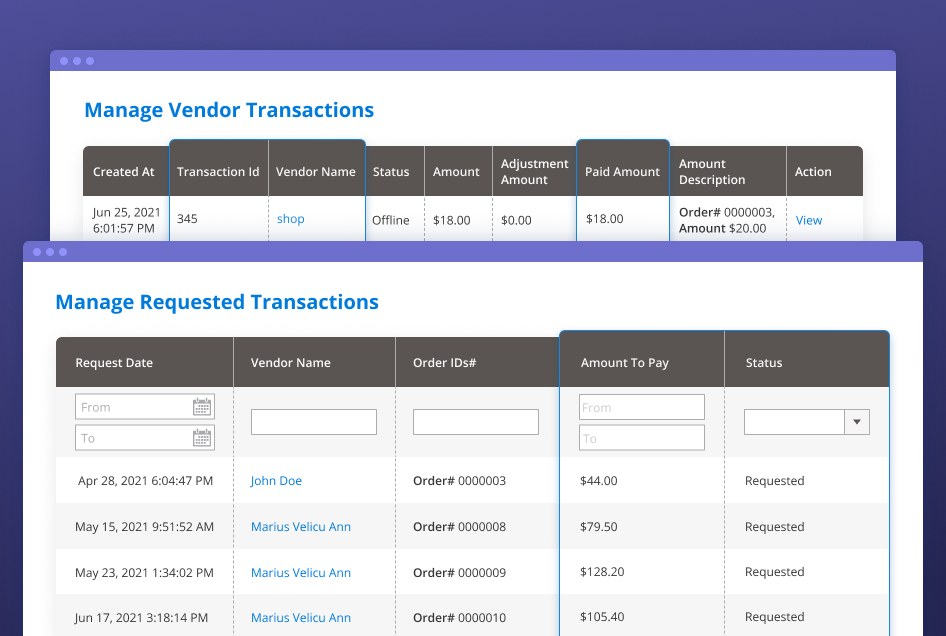The width and height of the screenshot is (946, 636).
Task: Click the Order IDs# filter box
Action: 476,421
